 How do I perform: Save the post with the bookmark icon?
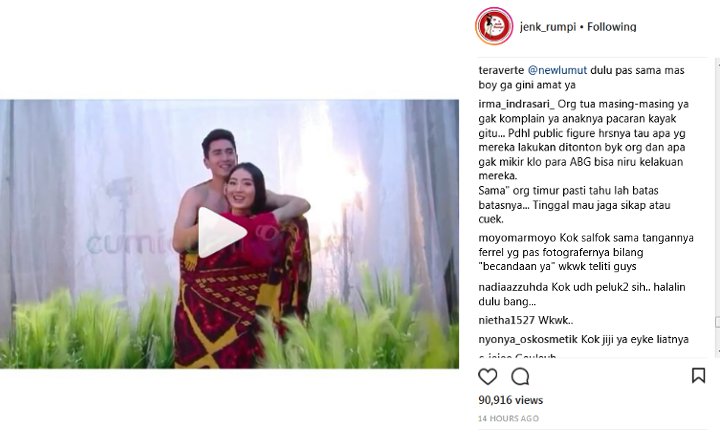[x=698, y=376]
